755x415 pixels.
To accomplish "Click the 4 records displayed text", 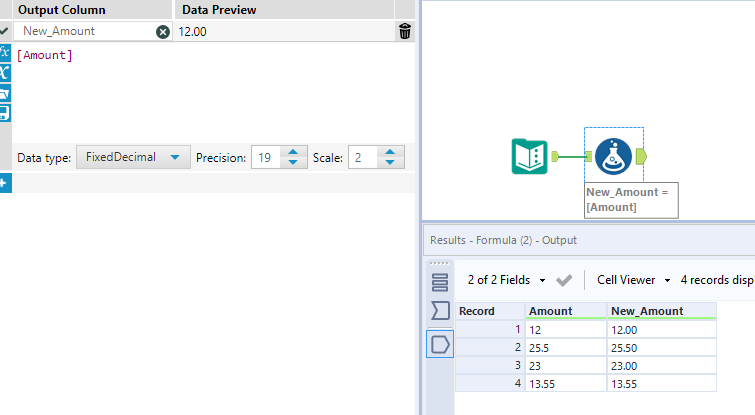I will click(x=717, y=280).
